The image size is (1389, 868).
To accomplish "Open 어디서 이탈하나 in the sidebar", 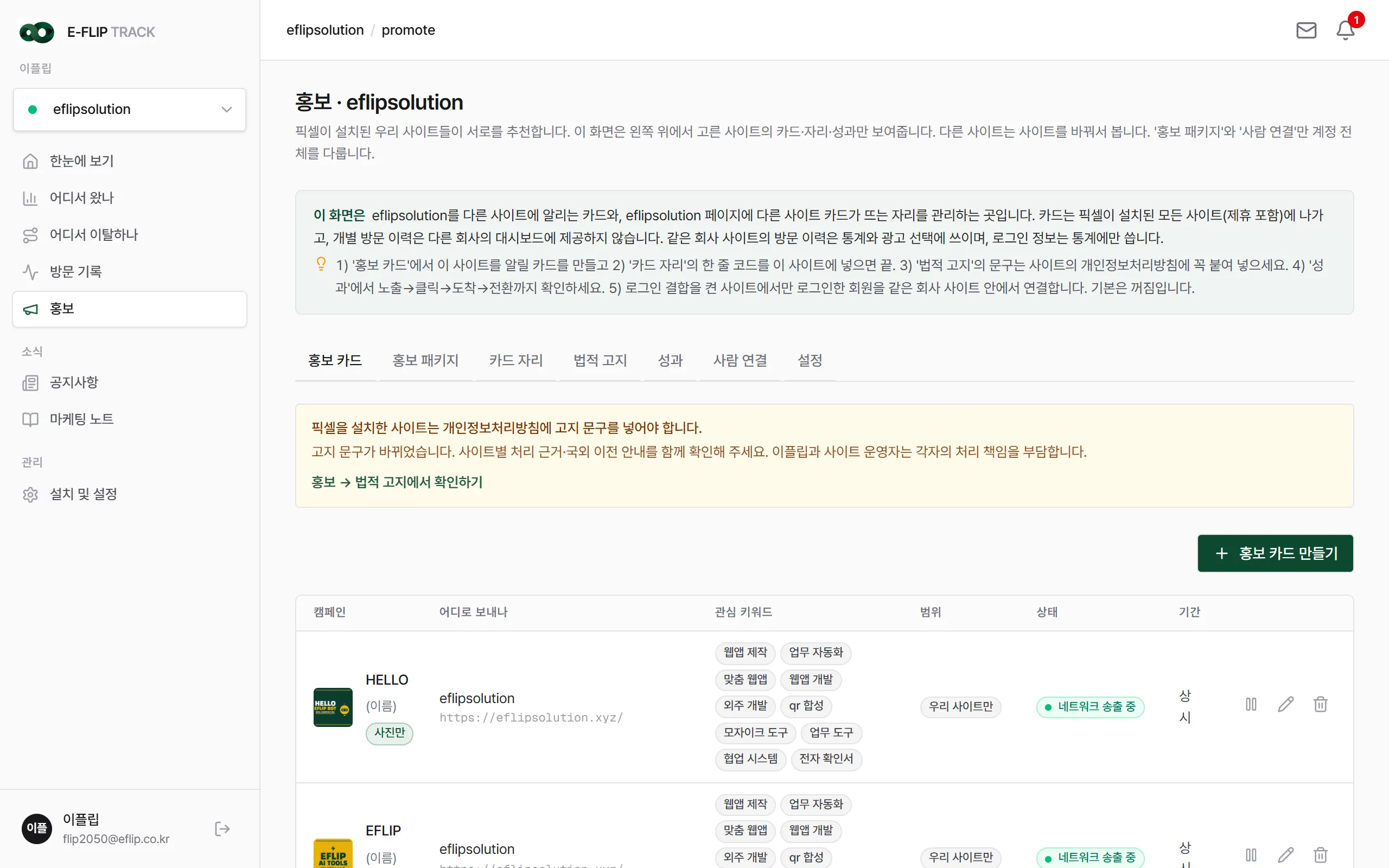I will [x=130, y=234].
